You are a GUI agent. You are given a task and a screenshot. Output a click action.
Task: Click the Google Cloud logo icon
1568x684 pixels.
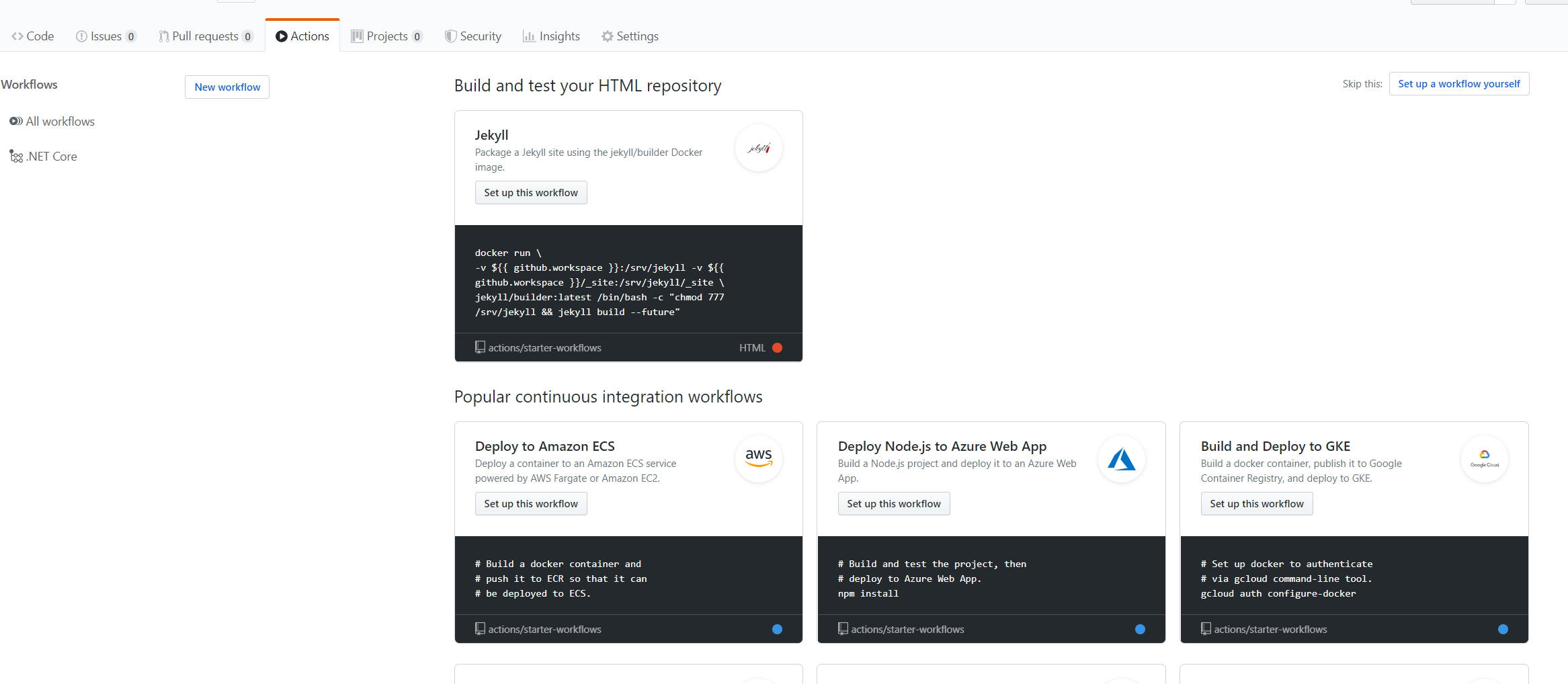coord(1485,459)
